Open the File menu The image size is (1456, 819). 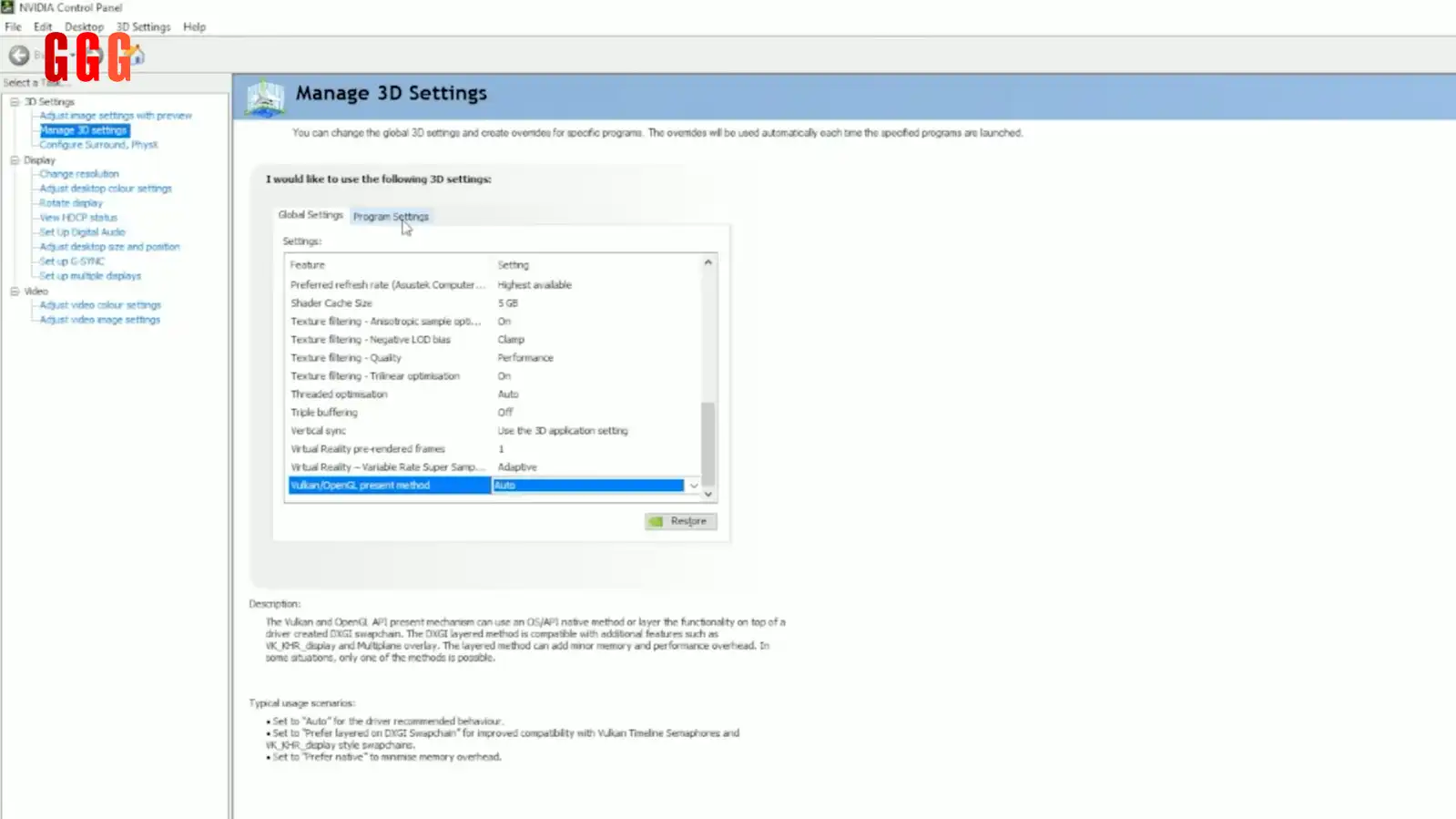[x=13, y=27]
